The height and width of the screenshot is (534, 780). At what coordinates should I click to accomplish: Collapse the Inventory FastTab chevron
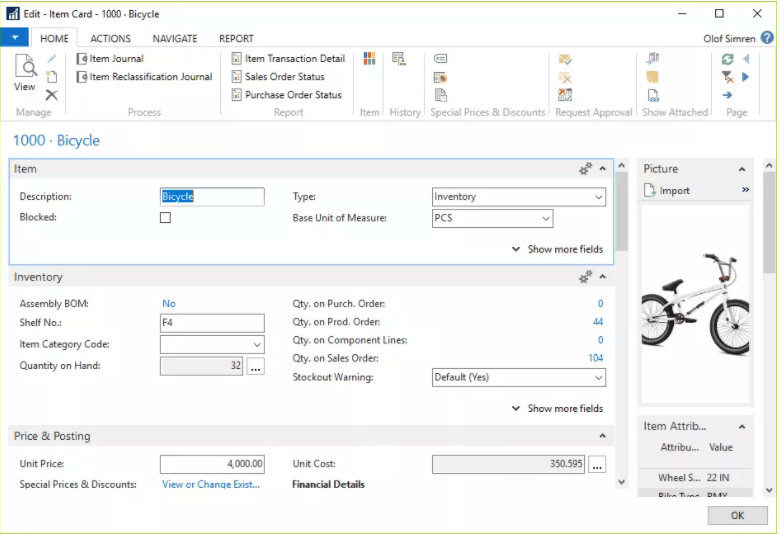[x=602, y=277]
